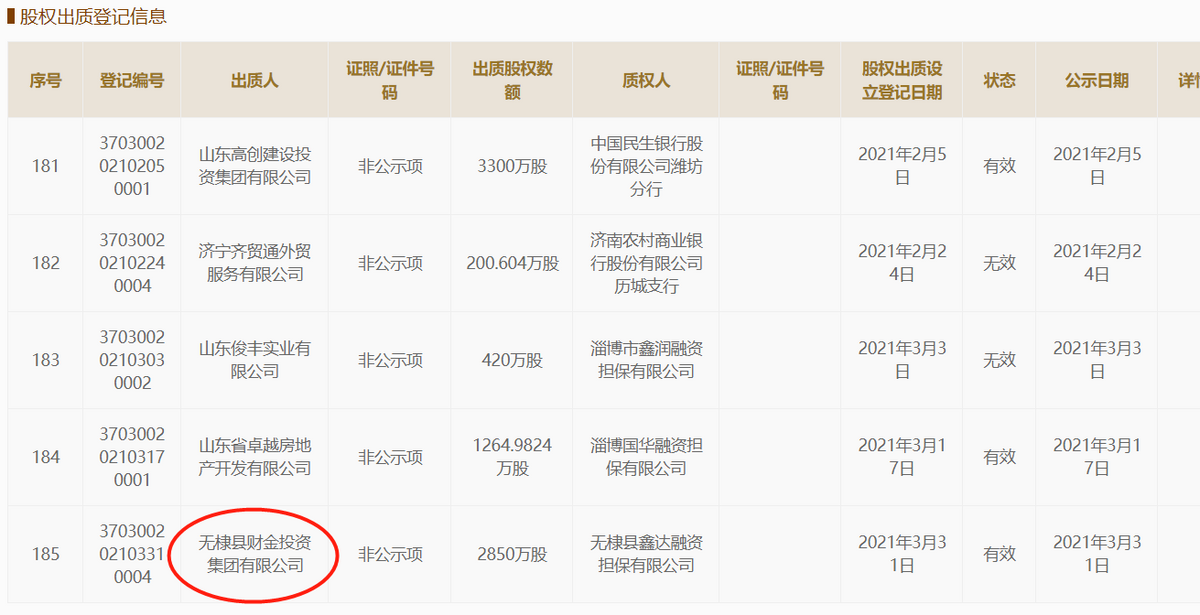Click 非公示项 in row 185
The width and height of the screenshot is (1200, 615).
tap(390, 554)
